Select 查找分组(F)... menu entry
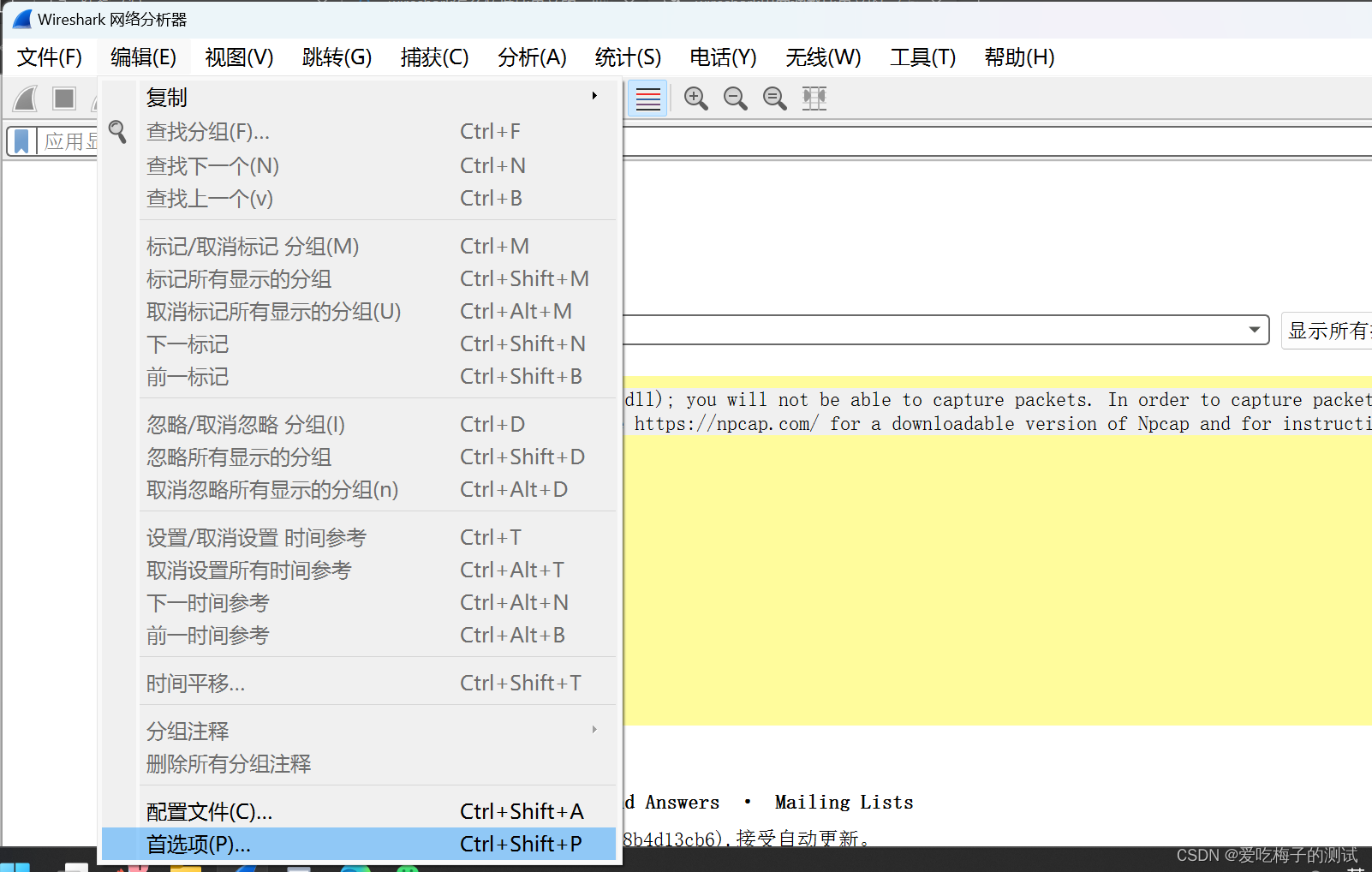This screenshot has width=1372, height=872. tap(359, 131)
